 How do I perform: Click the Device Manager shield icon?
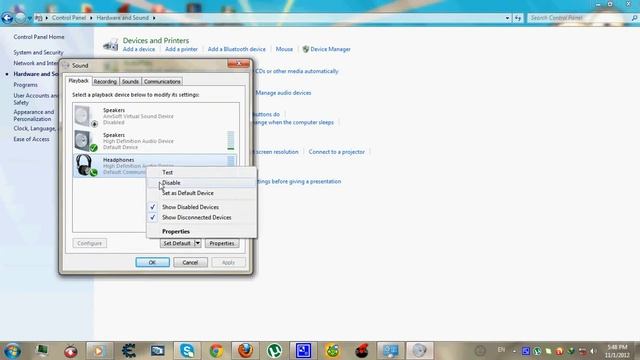click(x=305, y=49)
